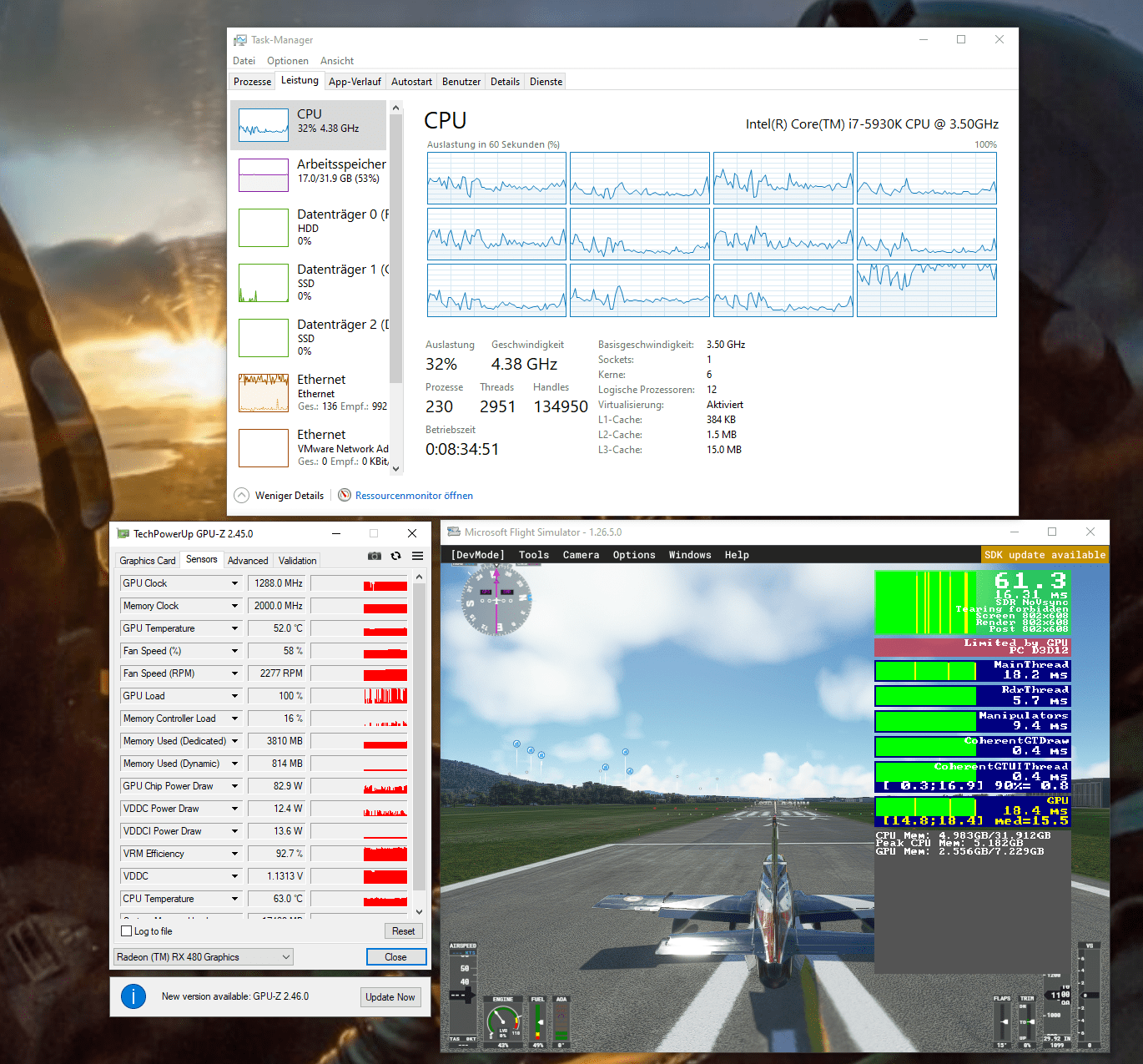Screen dimensions: 1143x1064
Task: Click blue info icon in GPU-Z update notice
Action: coord(133,996)
